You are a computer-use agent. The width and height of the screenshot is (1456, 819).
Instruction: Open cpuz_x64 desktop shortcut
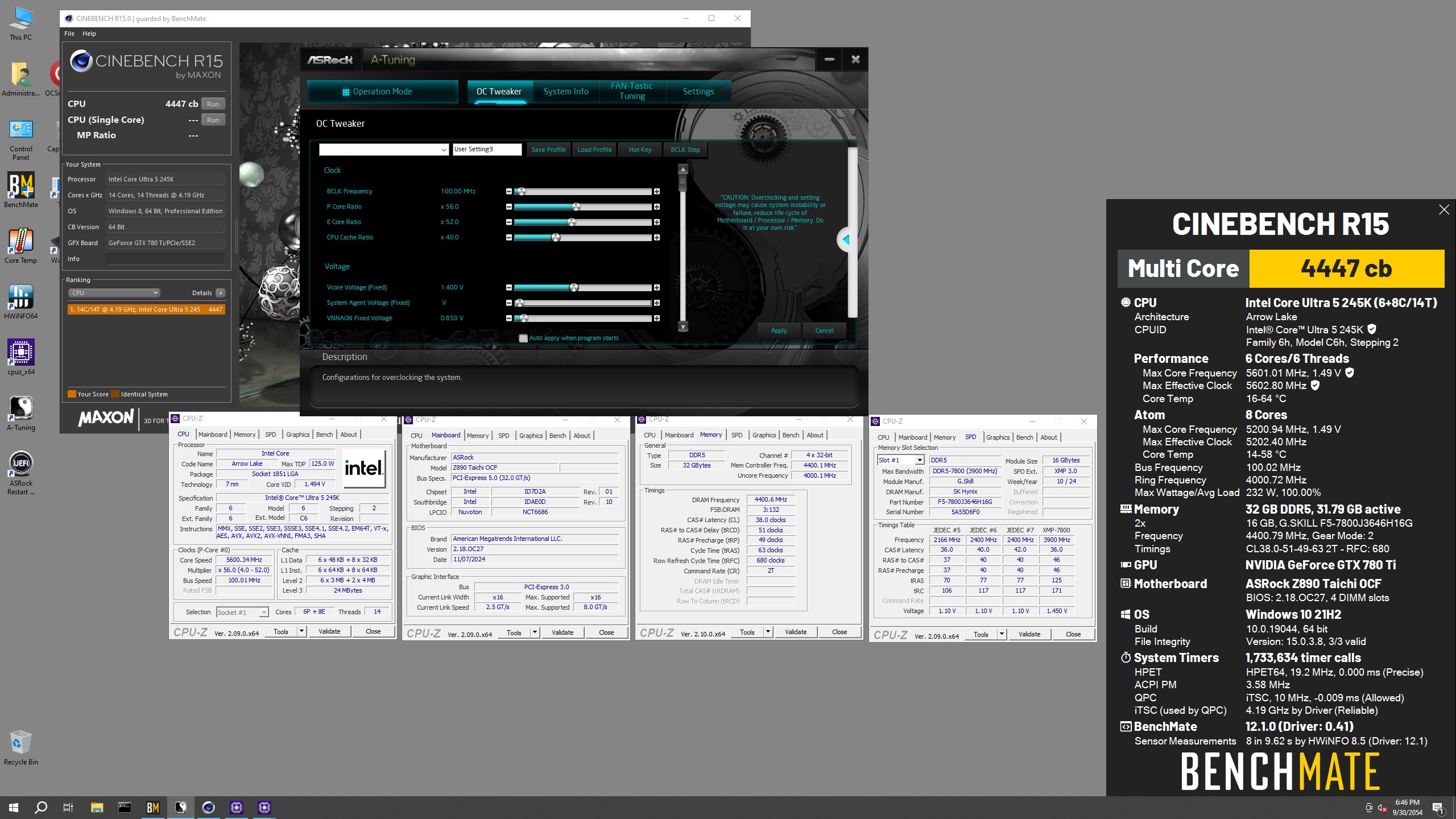21,358
